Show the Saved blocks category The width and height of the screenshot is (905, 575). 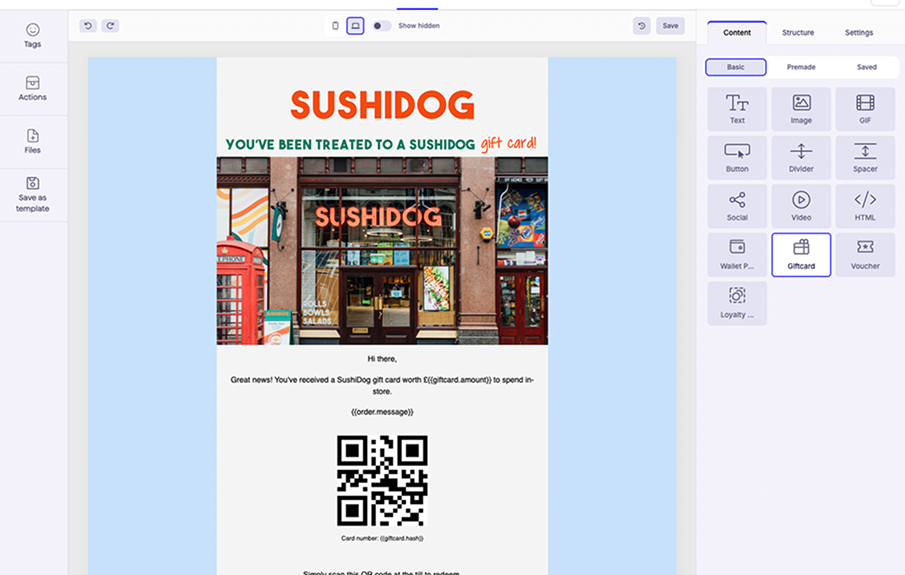pyautogui.click(x=866, y=67)
